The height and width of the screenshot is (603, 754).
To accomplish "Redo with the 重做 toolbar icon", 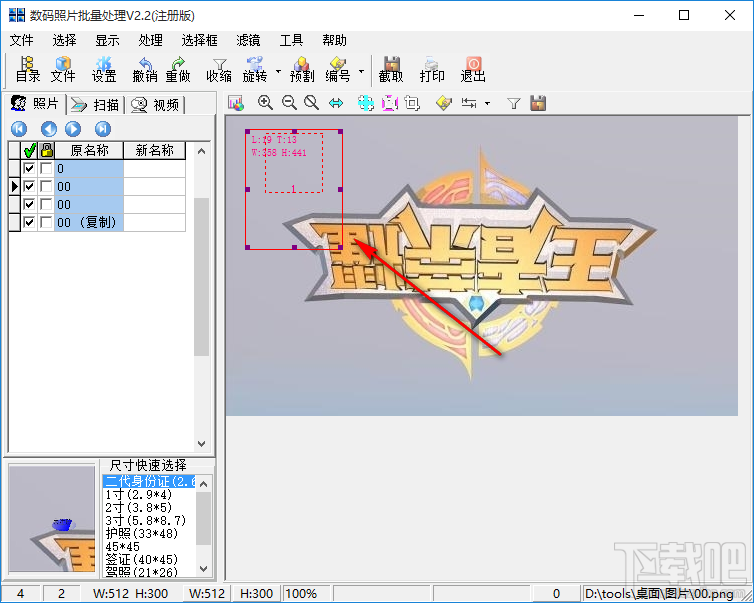I will click(178, 69).
